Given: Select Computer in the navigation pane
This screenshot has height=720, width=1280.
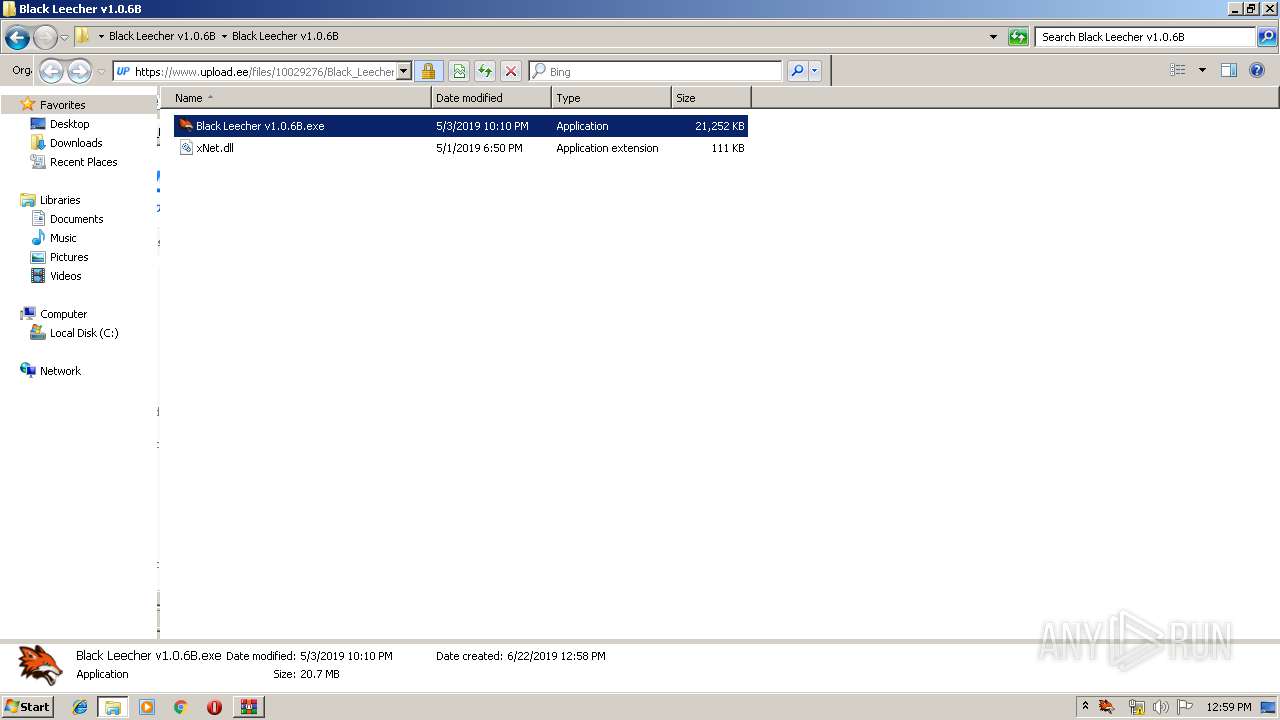Looking at the screenshot, I should coord(63,314).
